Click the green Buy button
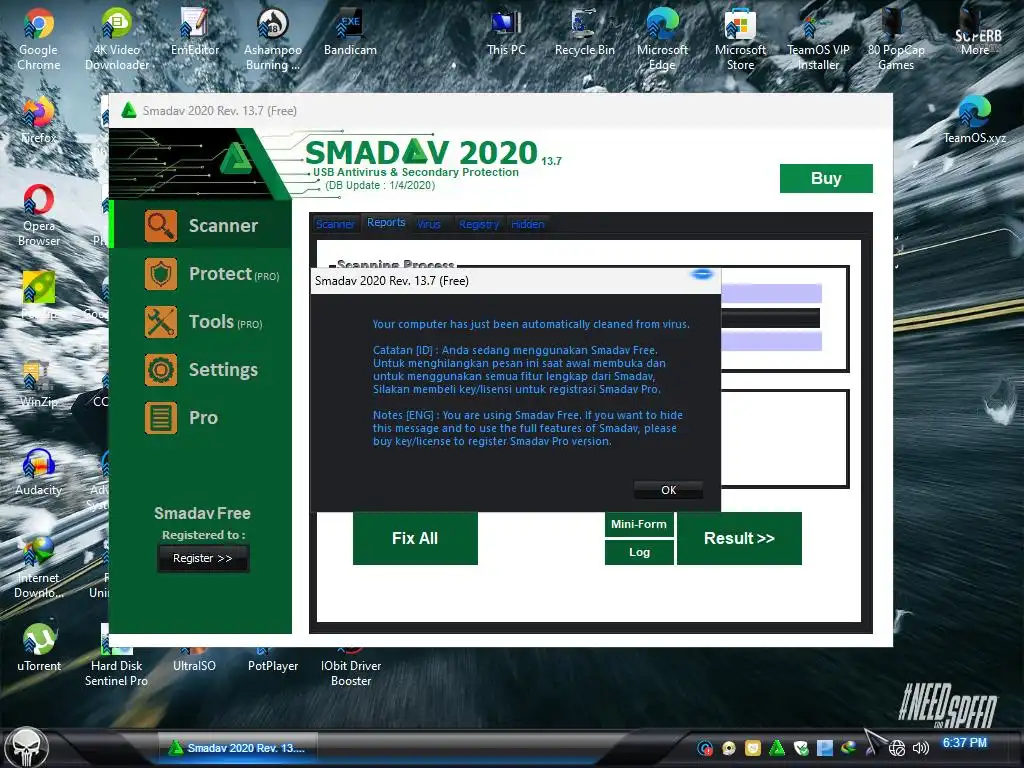The image size is (1024, 768). click(826, 178)
